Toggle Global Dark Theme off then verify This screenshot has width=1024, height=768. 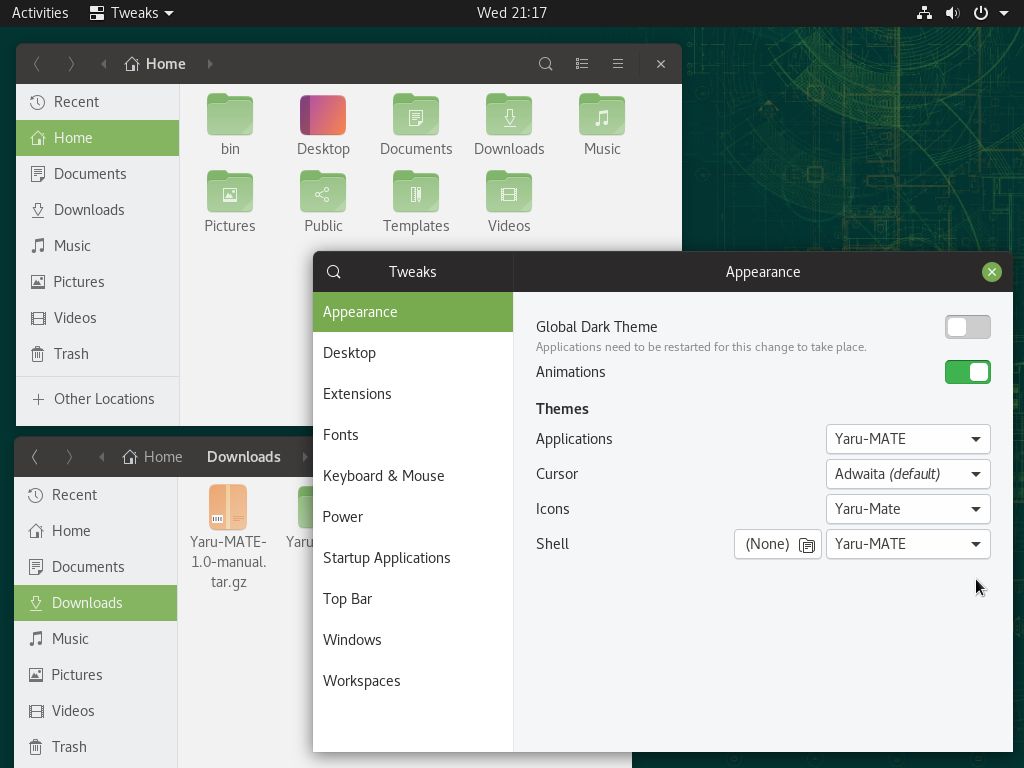coord(967,326)
